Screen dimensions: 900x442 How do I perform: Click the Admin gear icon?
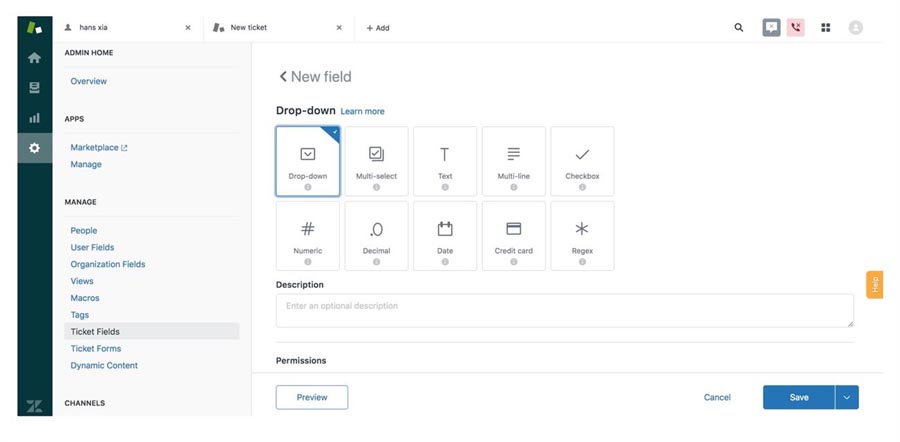click(34, 148)
